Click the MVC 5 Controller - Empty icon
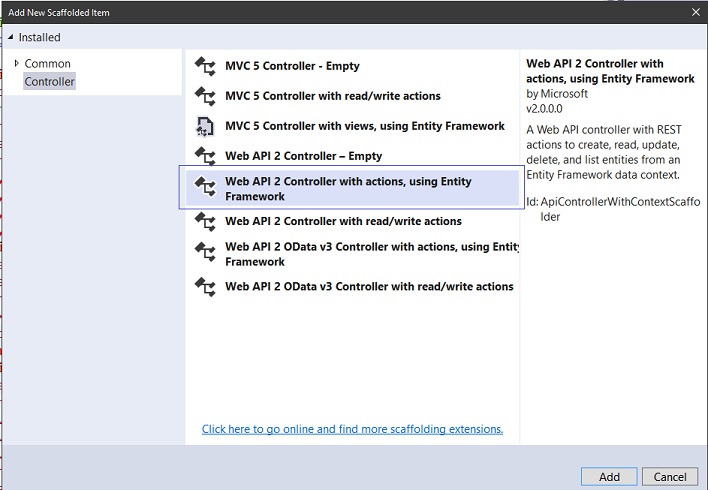This screenshot has width=708, height=490. pos(205,66)
